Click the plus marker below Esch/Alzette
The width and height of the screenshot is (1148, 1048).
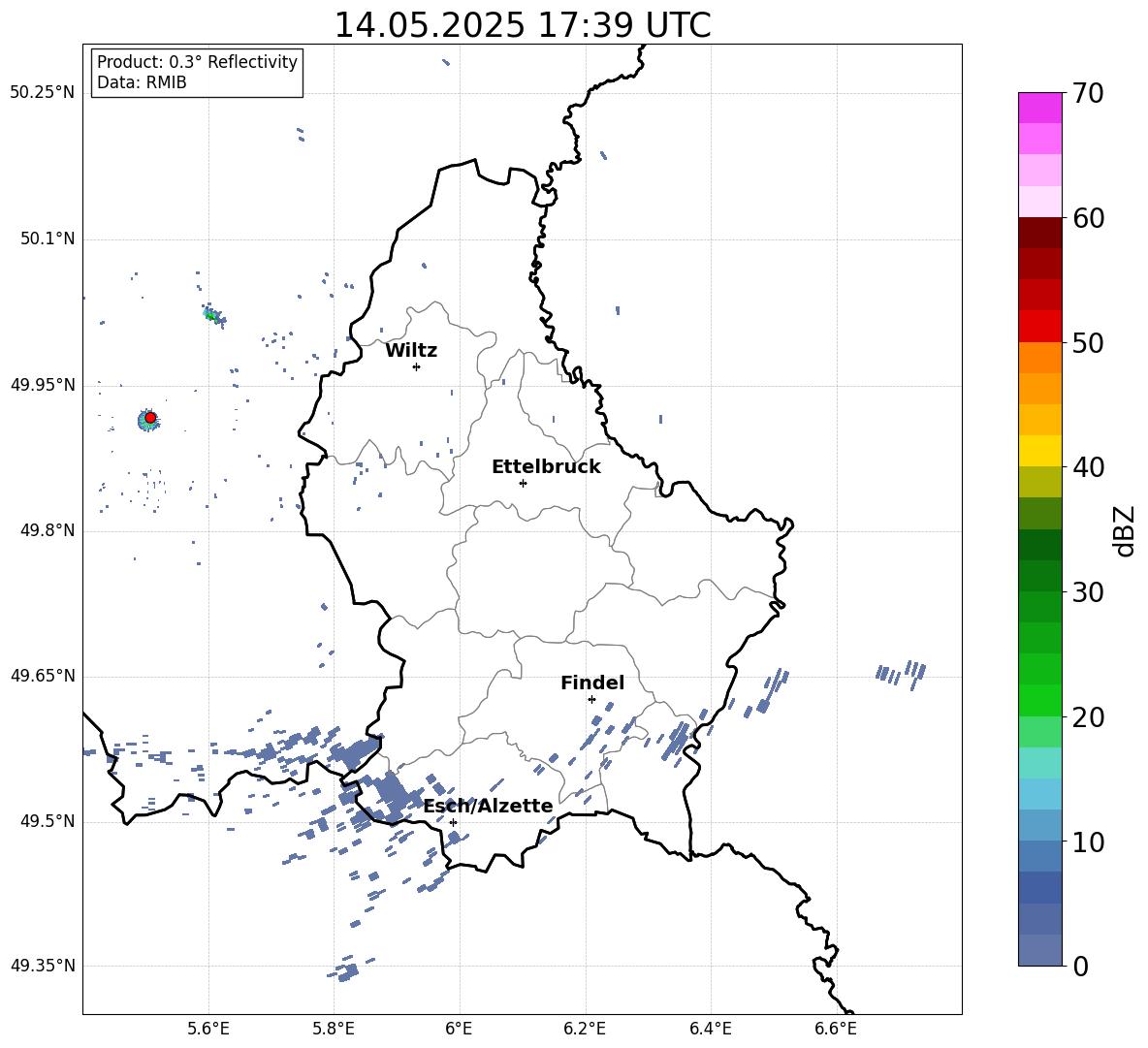pos(453,822)
